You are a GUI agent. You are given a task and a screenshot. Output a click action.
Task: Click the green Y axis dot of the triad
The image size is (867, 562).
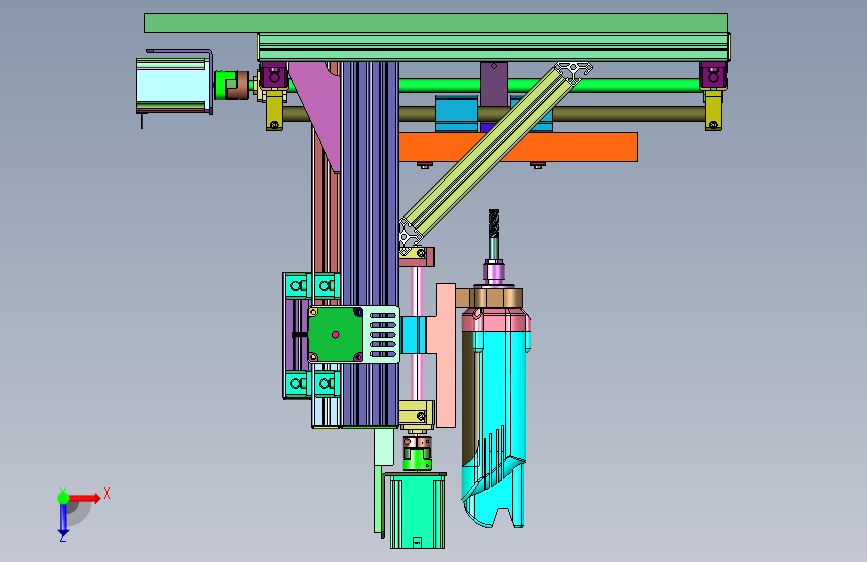[x=63, y=498]
